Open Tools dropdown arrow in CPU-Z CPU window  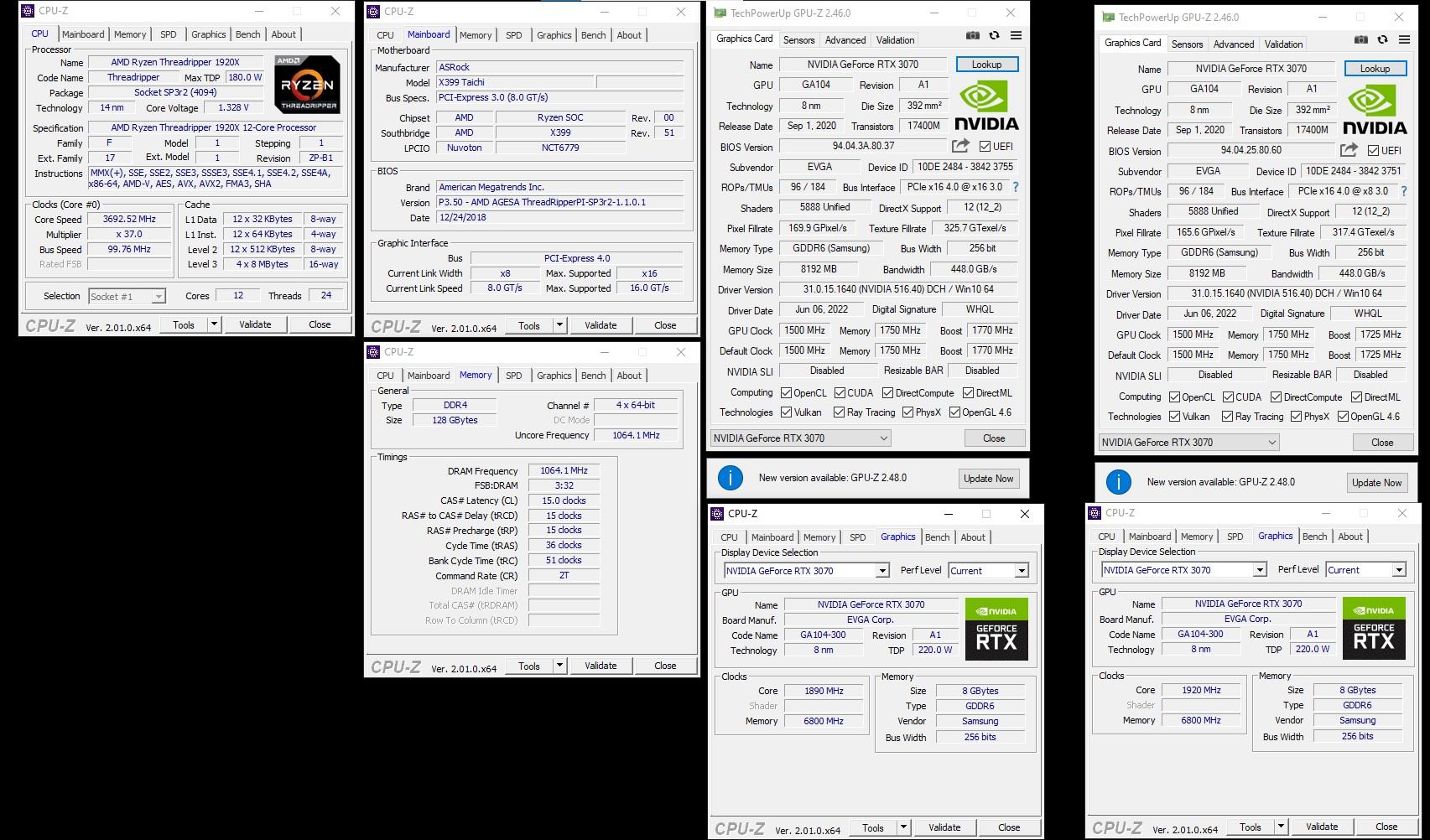click(214, 324)
